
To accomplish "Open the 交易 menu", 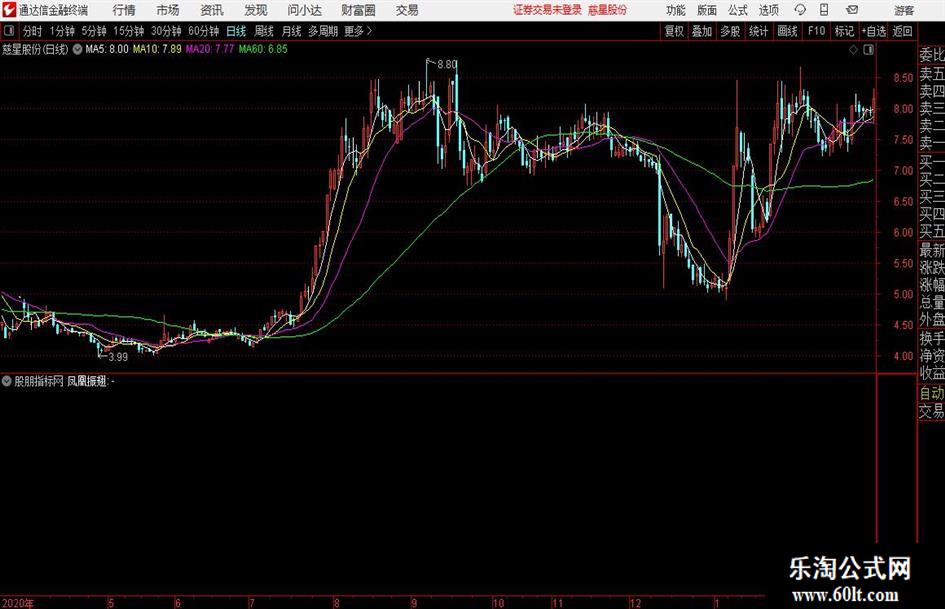I will tap(407, 10).
